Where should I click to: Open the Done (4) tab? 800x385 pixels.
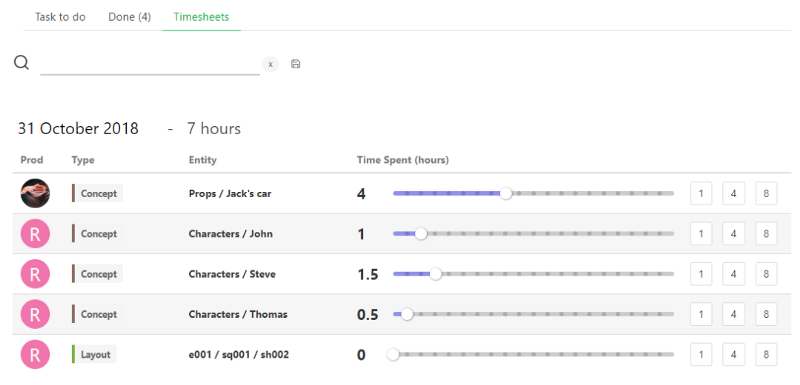click(130, 17)
